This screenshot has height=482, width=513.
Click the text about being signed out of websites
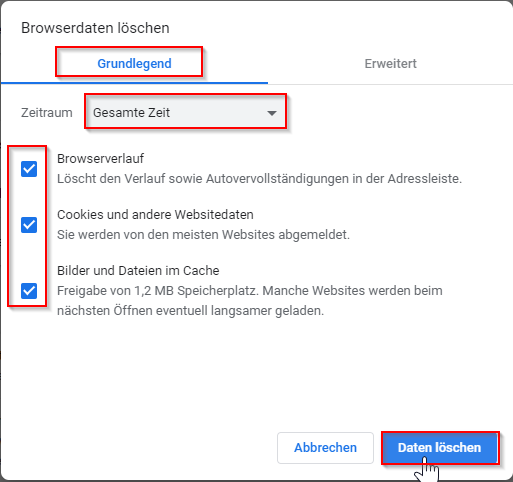point(203,235)
